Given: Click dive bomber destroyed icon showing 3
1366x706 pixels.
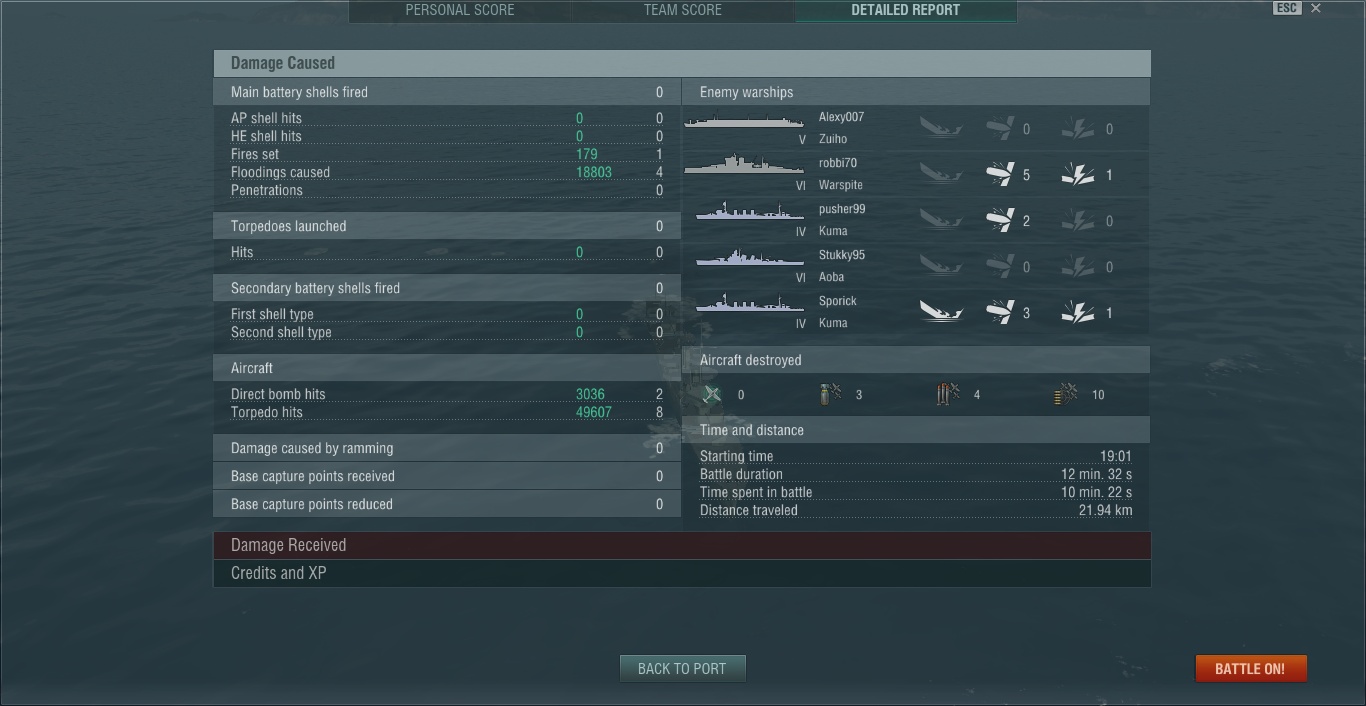Looking at the screenshot, I should (830, 395).
